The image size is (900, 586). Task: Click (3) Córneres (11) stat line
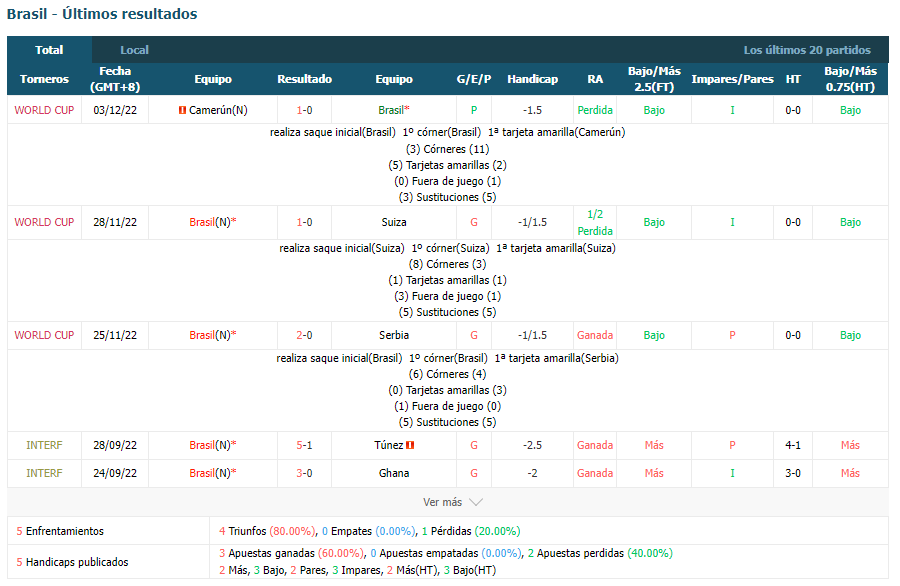[x=448, y=149]
